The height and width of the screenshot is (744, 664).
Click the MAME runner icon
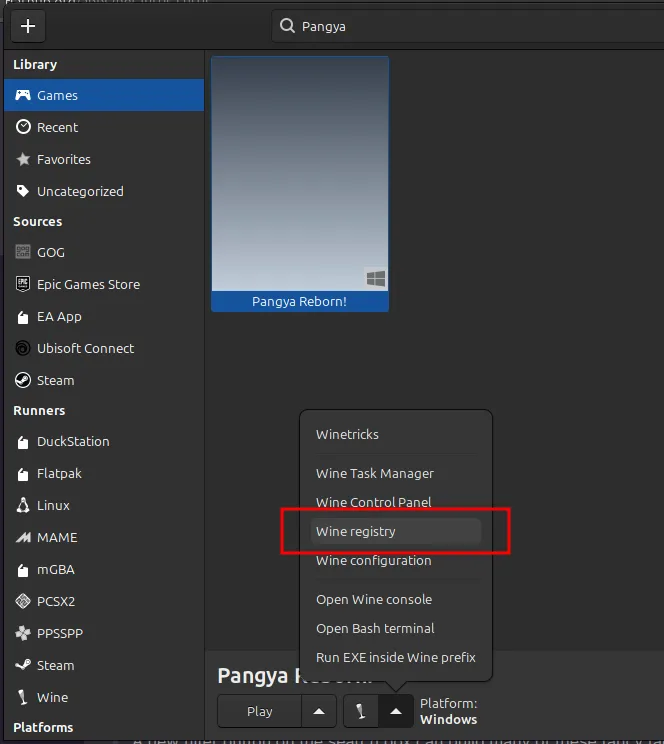click(x=23, y=537)
